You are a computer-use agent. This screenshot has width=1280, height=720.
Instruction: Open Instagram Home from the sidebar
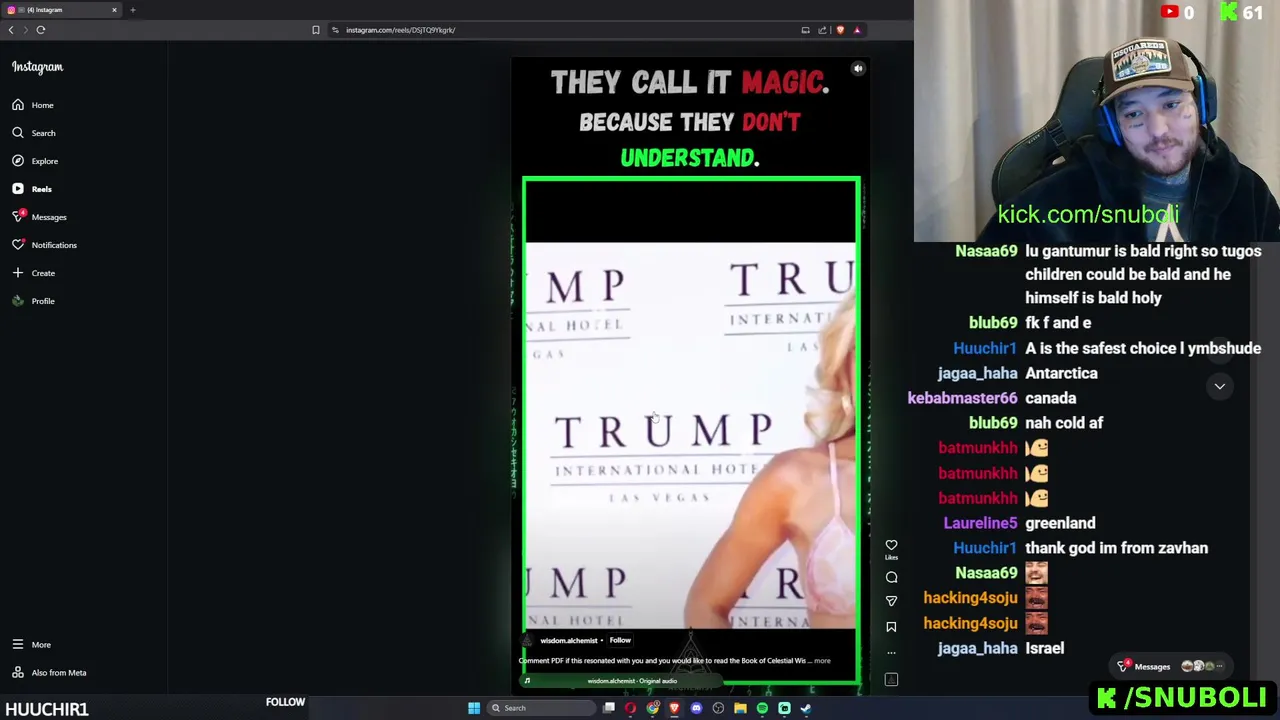pyautogui.click(x=32, y=105)
